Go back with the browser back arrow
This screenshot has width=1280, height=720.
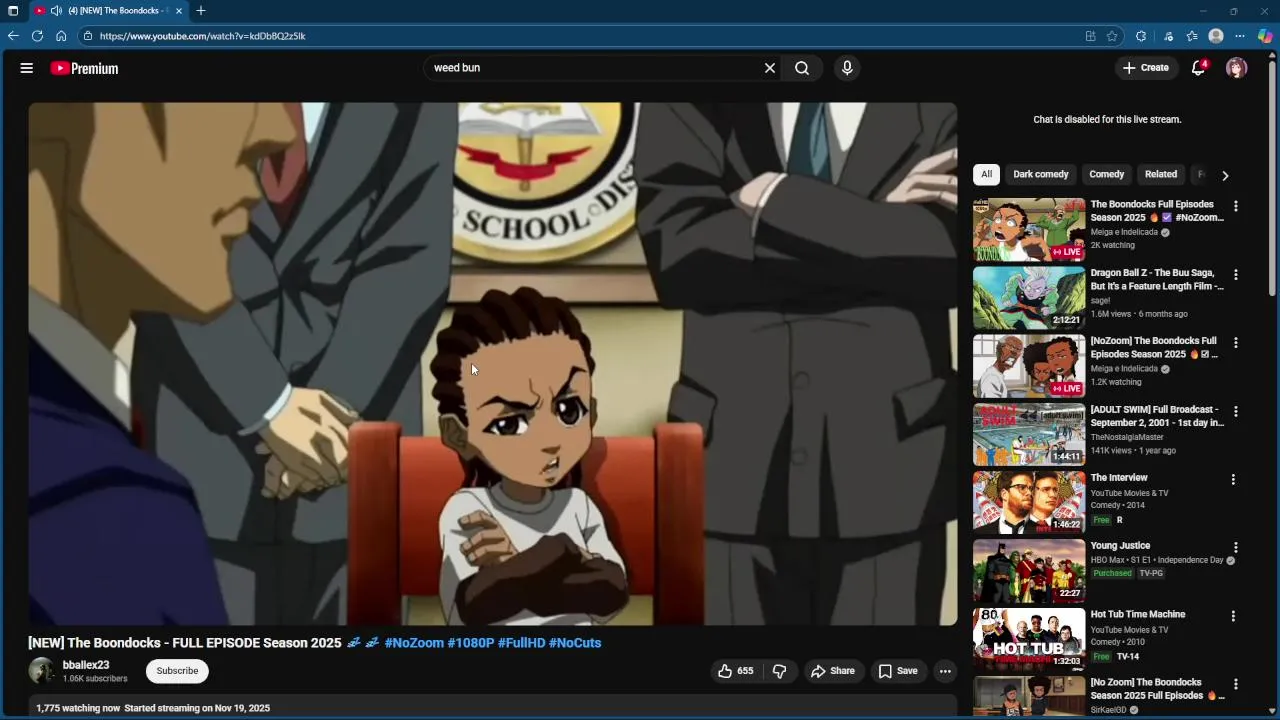[13, 36]
